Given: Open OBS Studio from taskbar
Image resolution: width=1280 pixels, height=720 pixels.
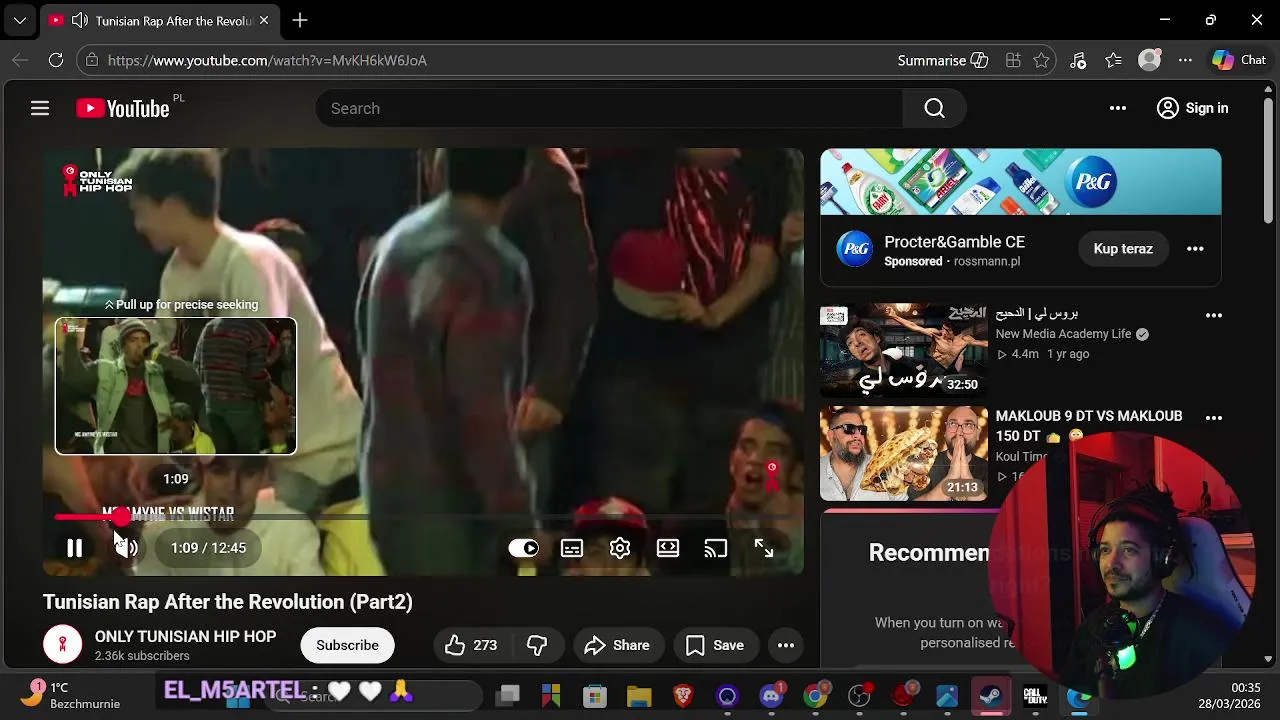Looking at the screenshot, I should click(859, 695).
